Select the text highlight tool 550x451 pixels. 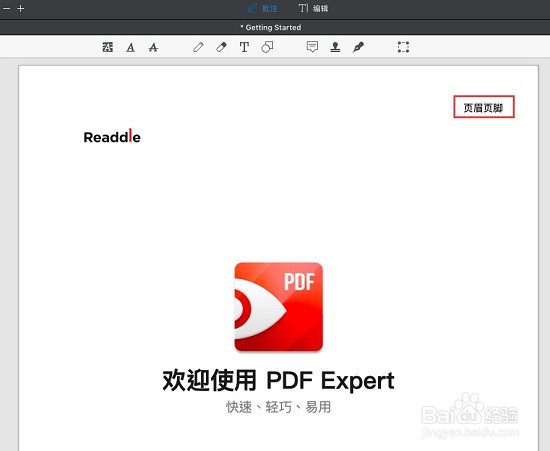pos(108,47)
